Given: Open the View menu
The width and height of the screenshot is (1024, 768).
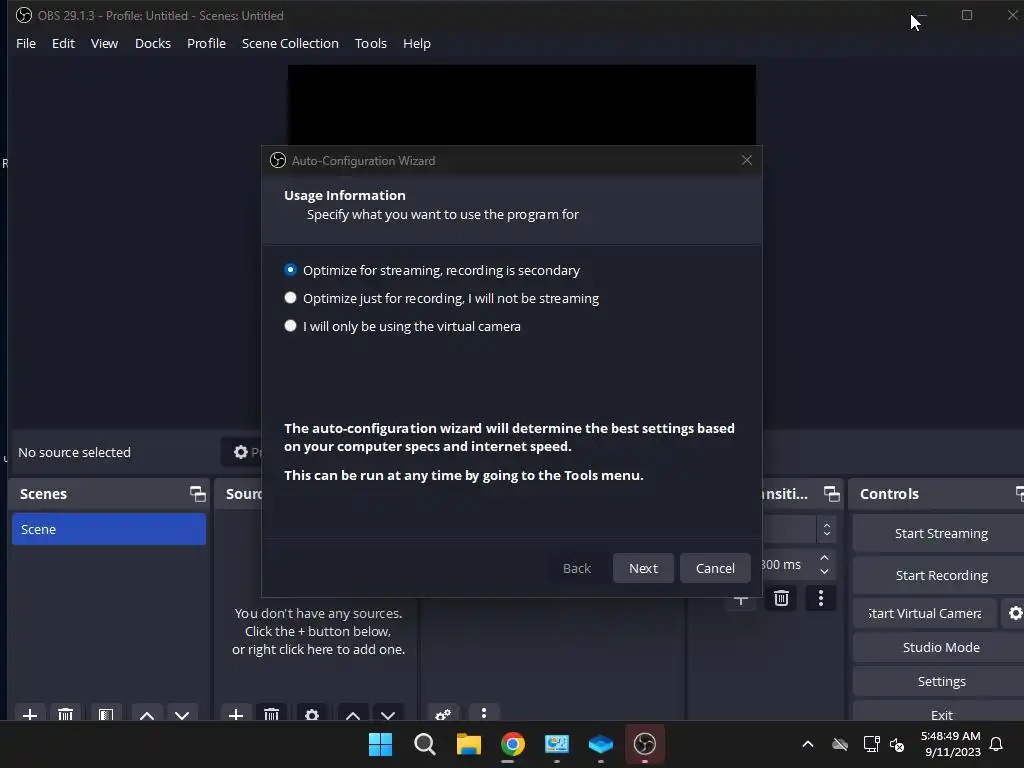Looking at the screenshot, I should click(104, 43).
